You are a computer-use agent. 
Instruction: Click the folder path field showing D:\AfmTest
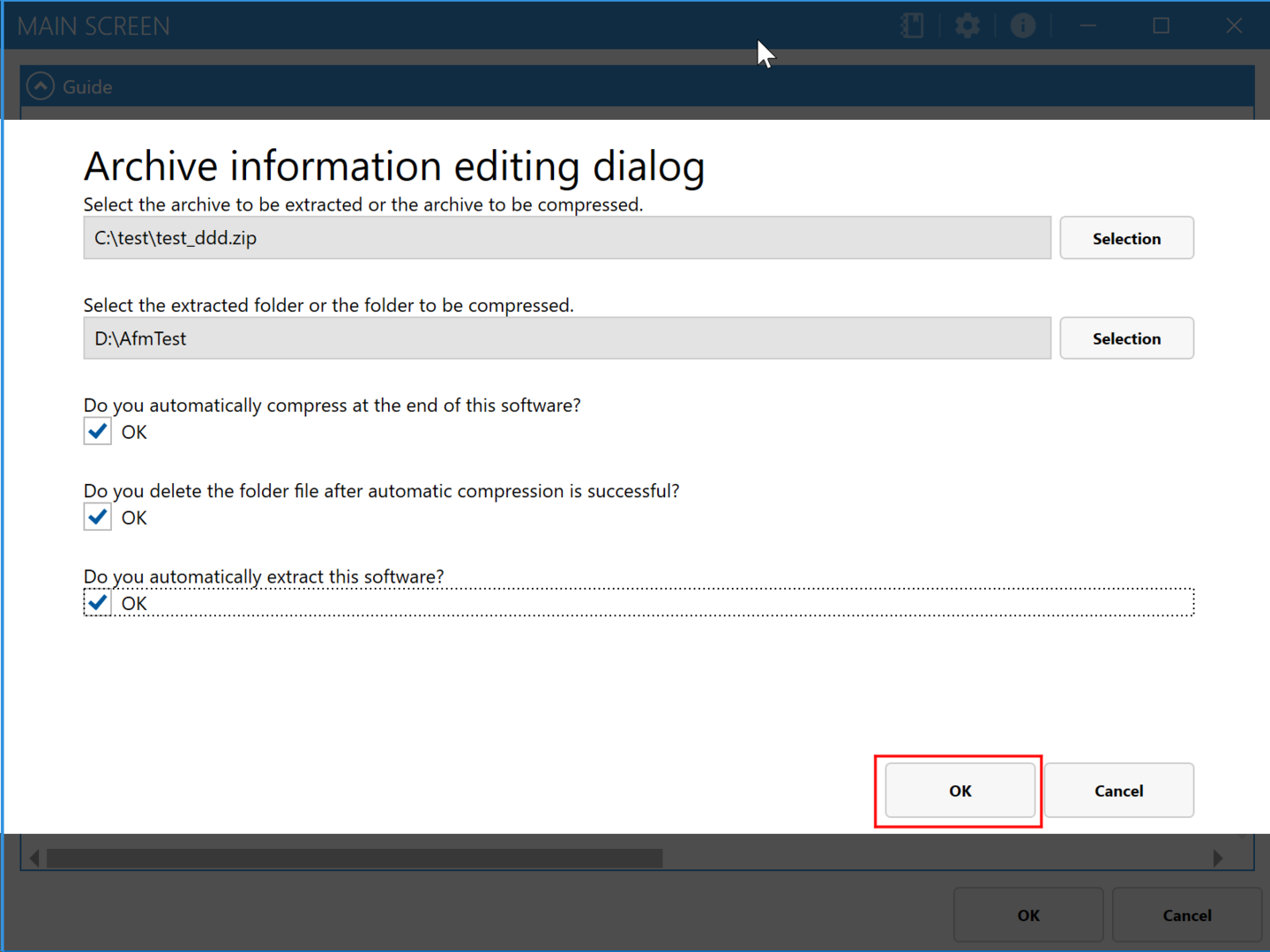point(566,338)
